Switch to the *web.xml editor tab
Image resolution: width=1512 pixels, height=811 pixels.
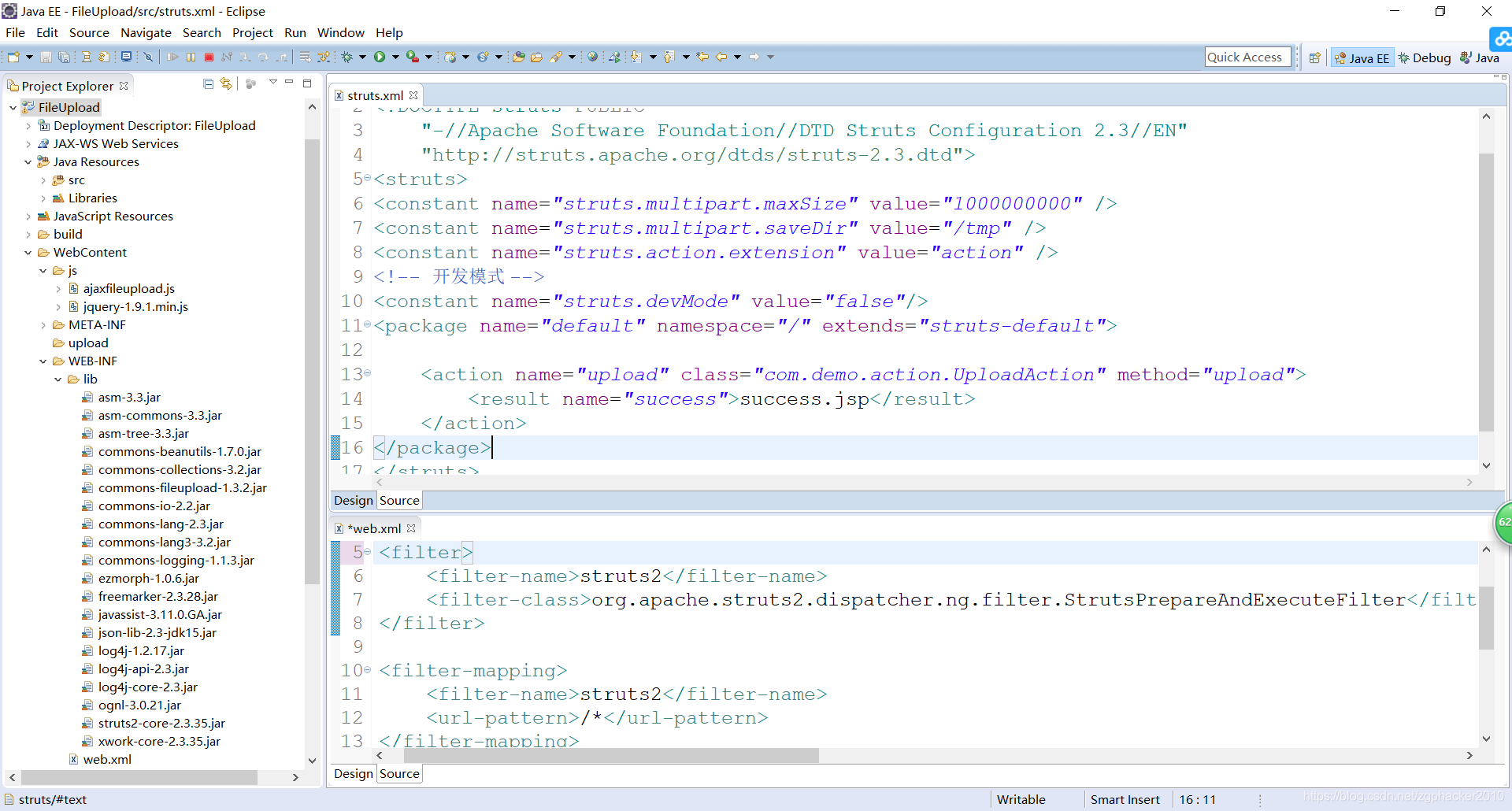pyautogui.click(x=374, y=528)
